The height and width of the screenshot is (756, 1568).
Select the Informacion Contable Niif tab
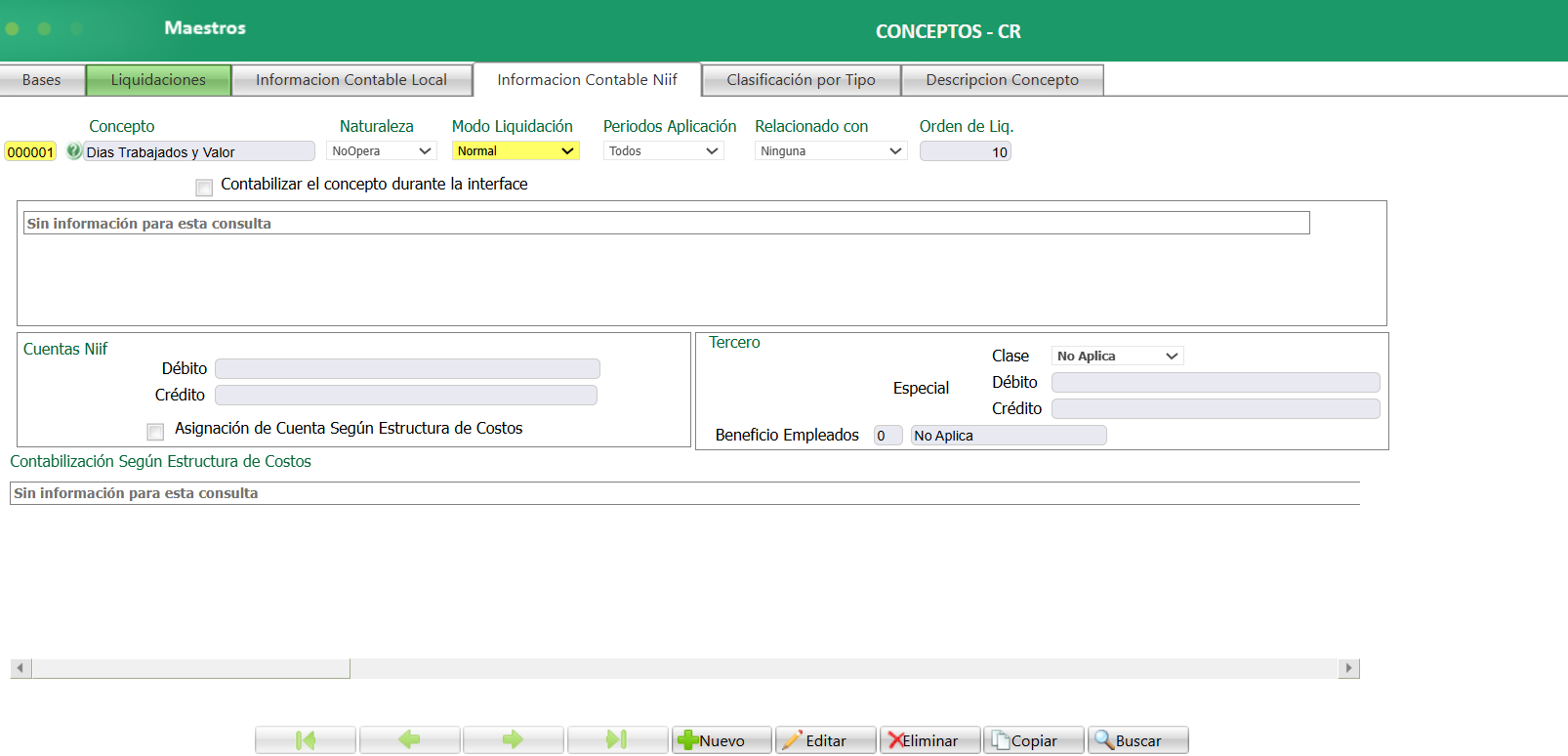[587, 80]
